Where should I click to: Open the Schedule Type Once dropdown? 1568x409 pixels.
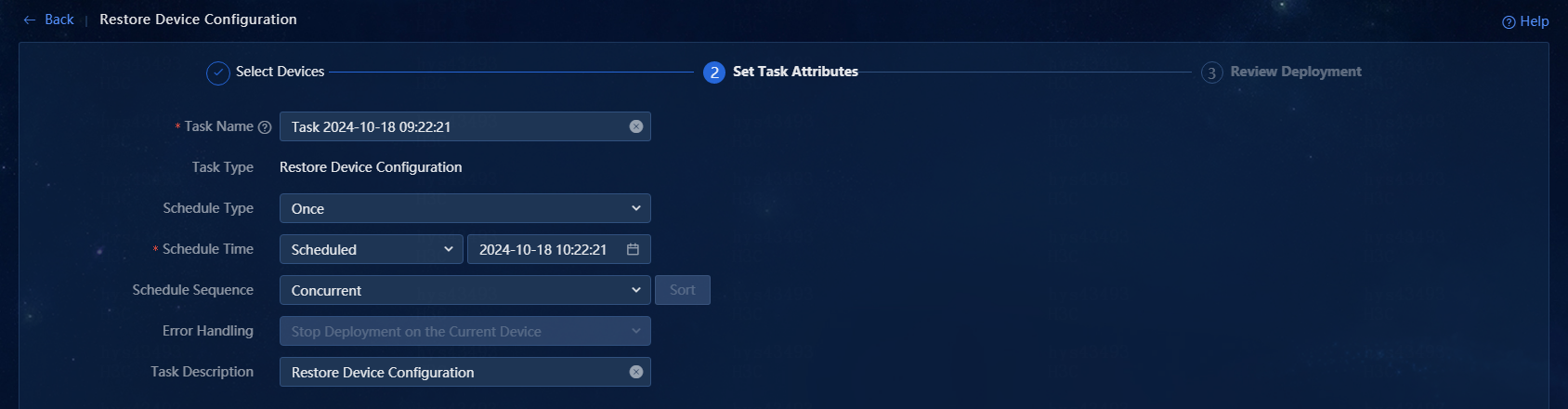click(464, 208)
